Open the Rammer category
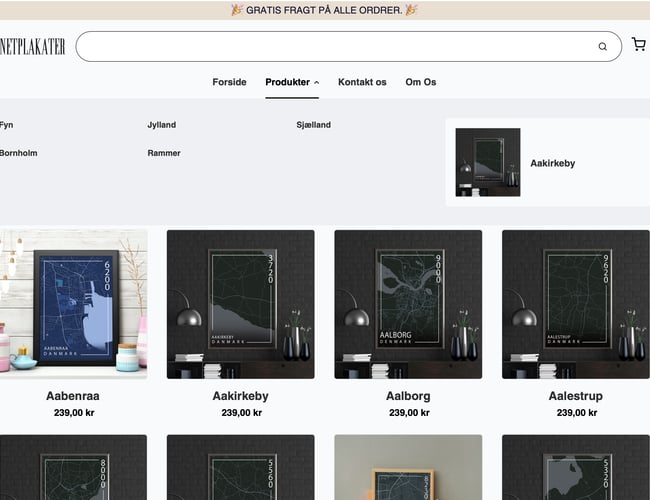Screen dimensions: 650x500 click(x=164, y=153)
